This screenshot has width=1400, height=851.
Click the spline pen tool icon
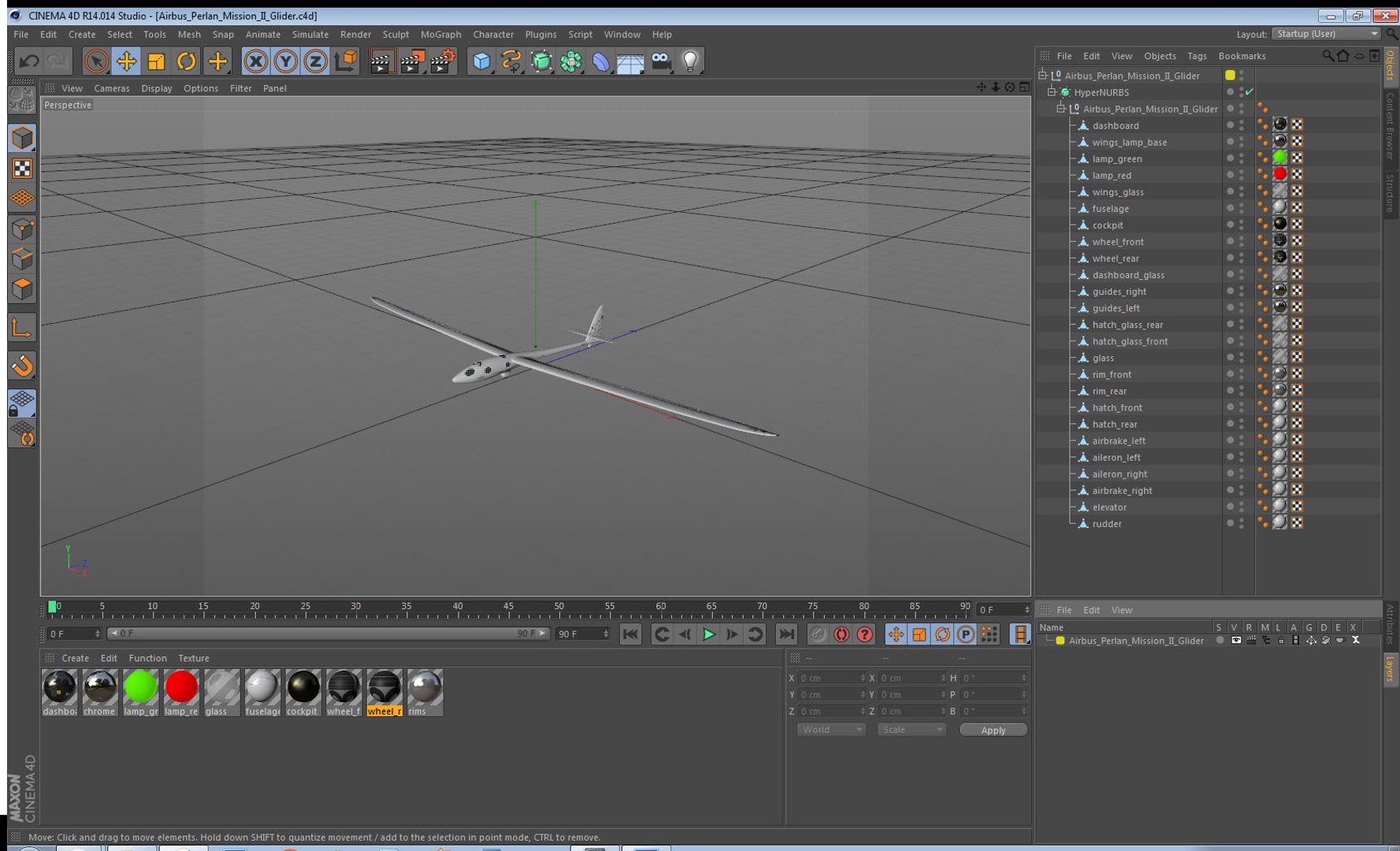[511, 61]
